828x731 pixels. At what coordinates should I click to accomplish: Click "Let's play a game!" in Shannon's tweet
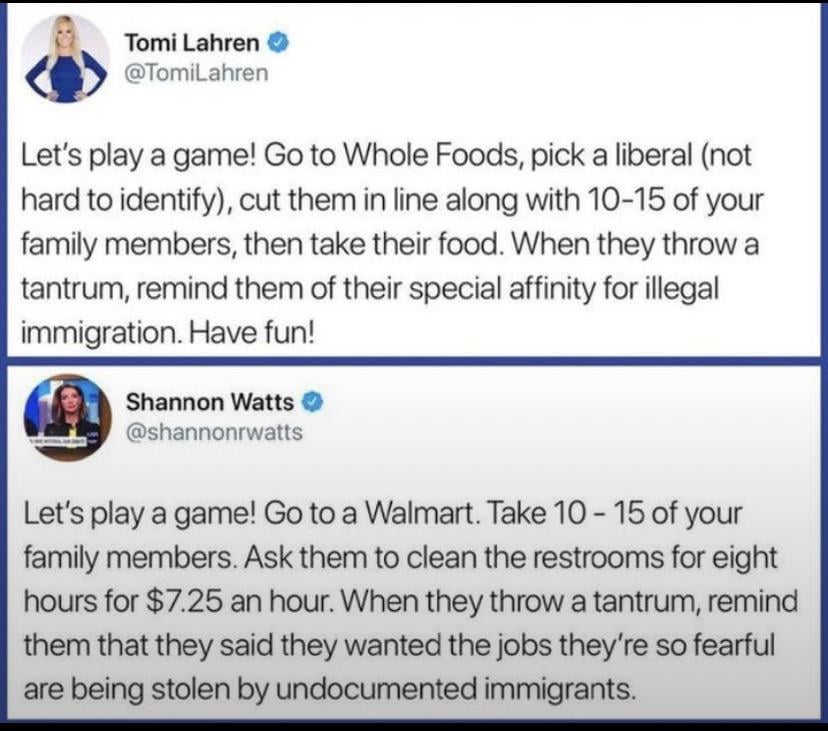click(x=139, y=514)
